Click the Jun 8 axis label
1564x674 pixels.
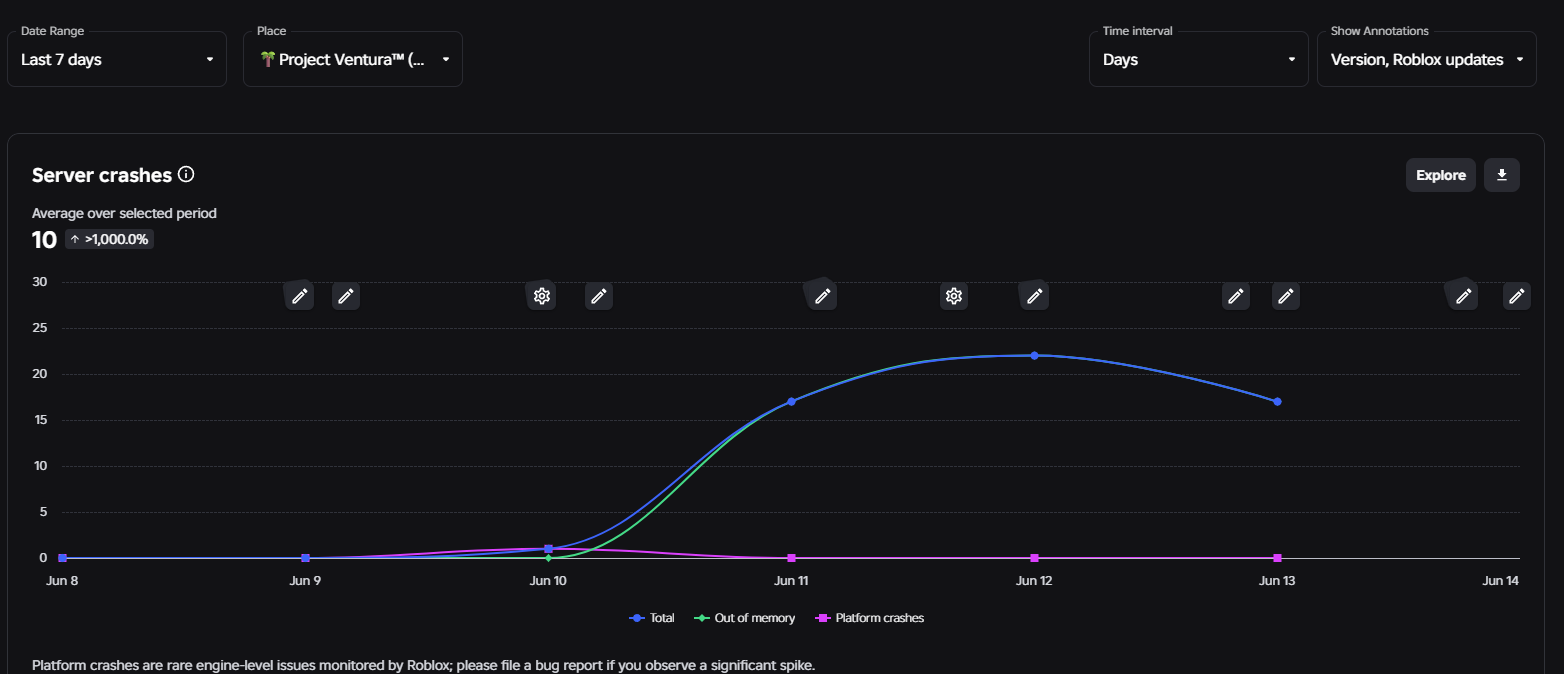pos(62,581)
